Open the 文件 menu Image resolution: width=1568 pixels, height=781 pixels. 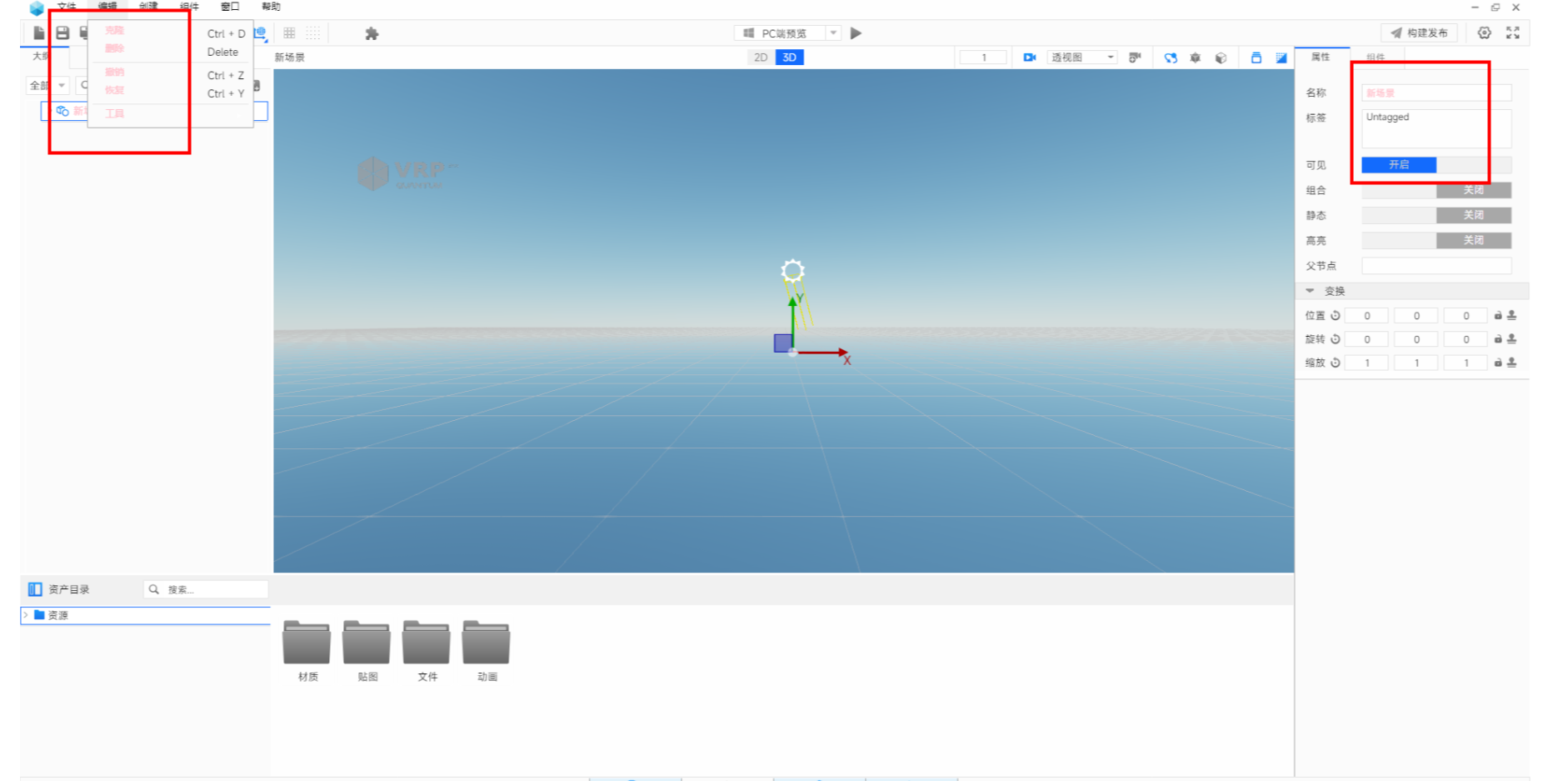point(67,7)
